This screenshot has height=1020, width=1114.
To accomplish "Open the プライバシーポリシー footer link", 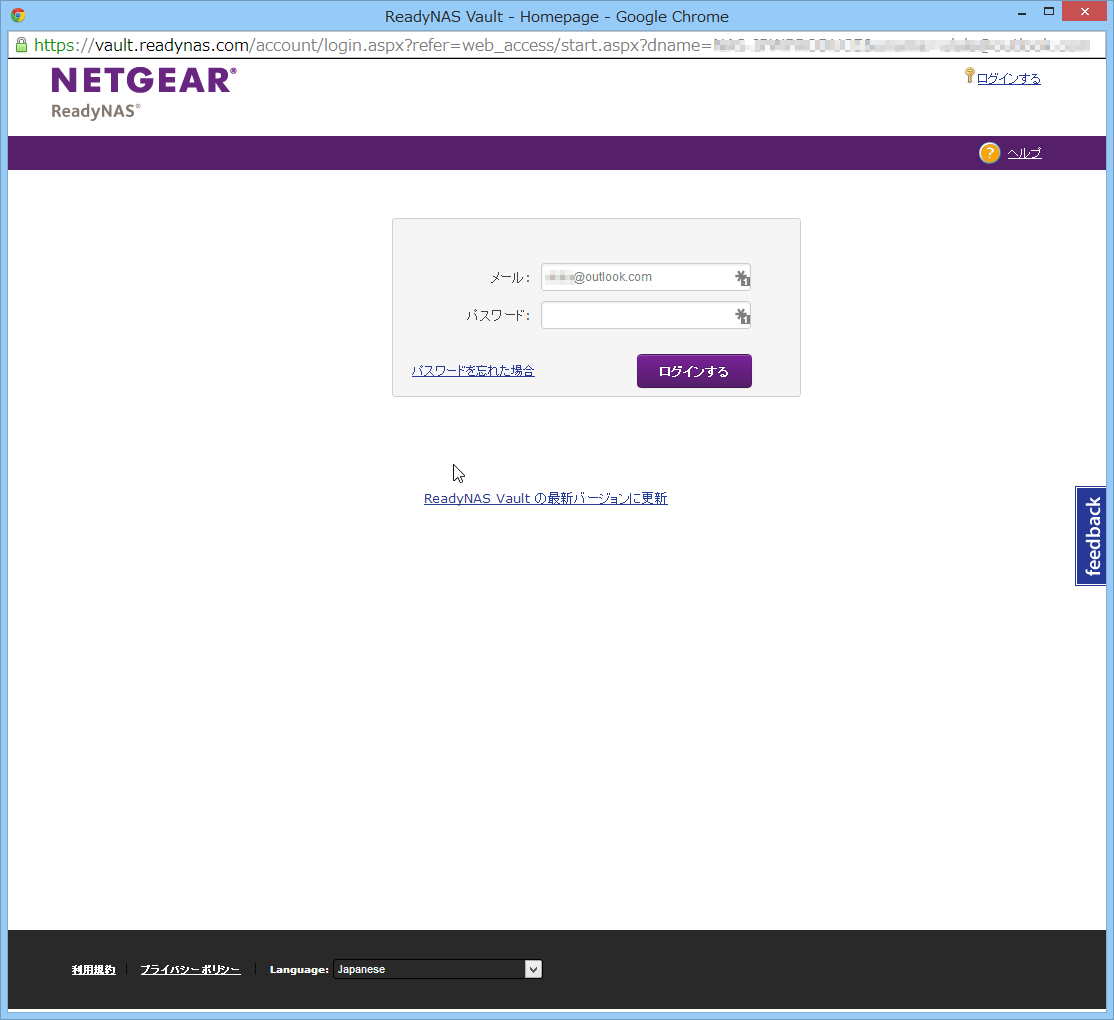I will 190,970.
